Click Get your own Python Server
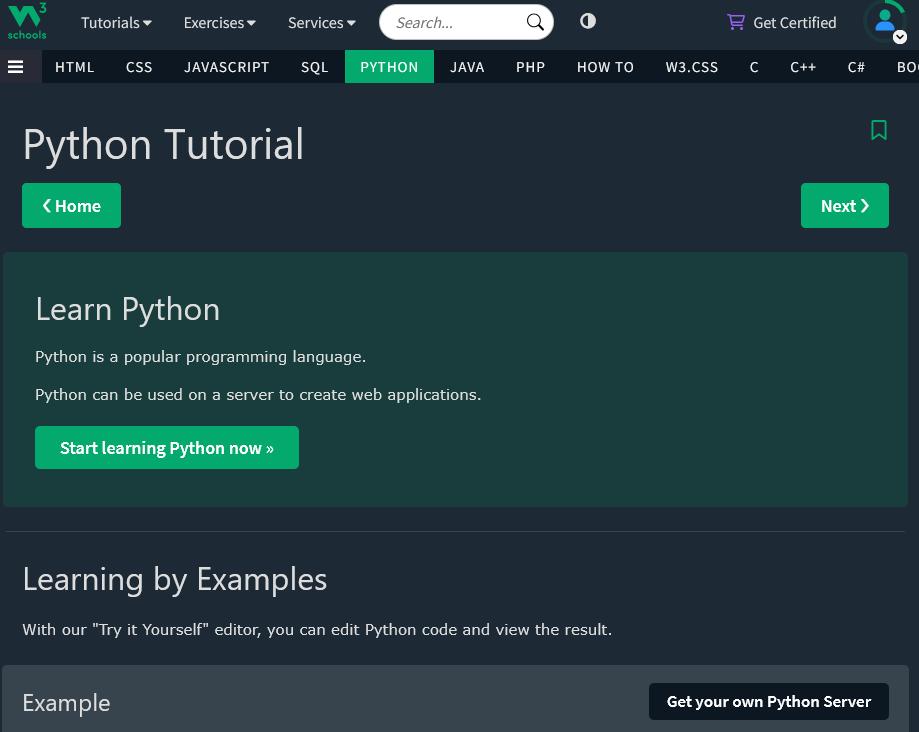This screenshot has height=732, width=919. [768, 702]
